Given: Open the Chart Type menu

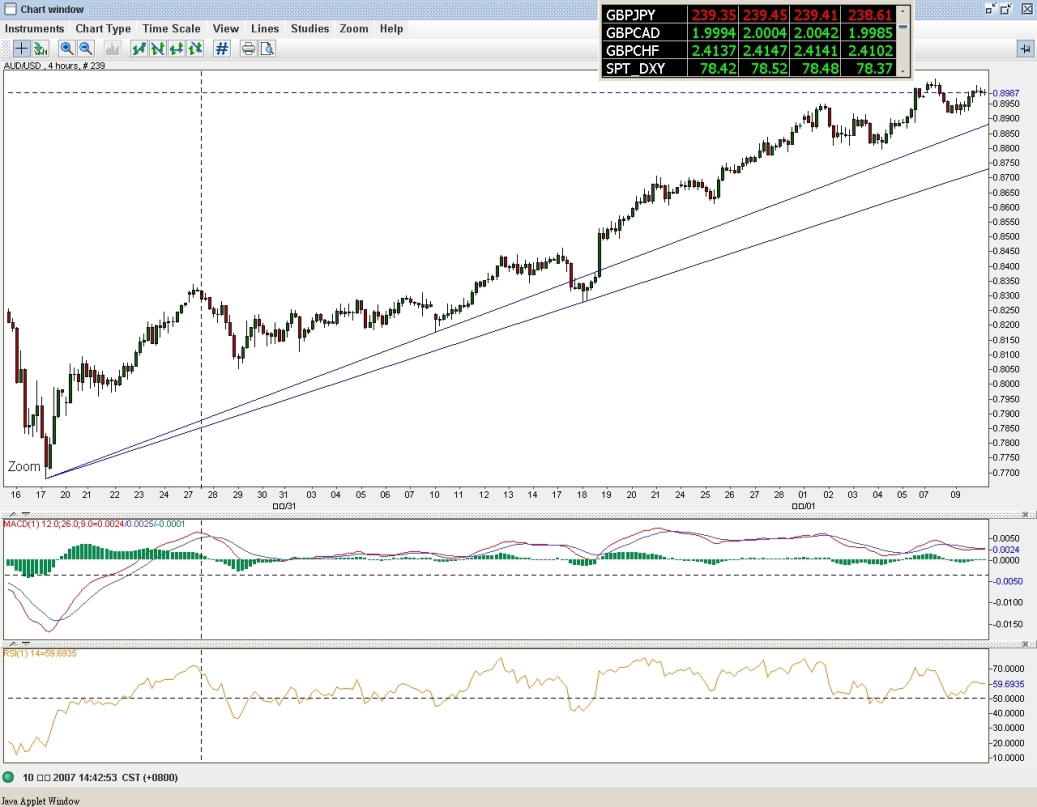Looking at the screenshot, I should (103, 28).
